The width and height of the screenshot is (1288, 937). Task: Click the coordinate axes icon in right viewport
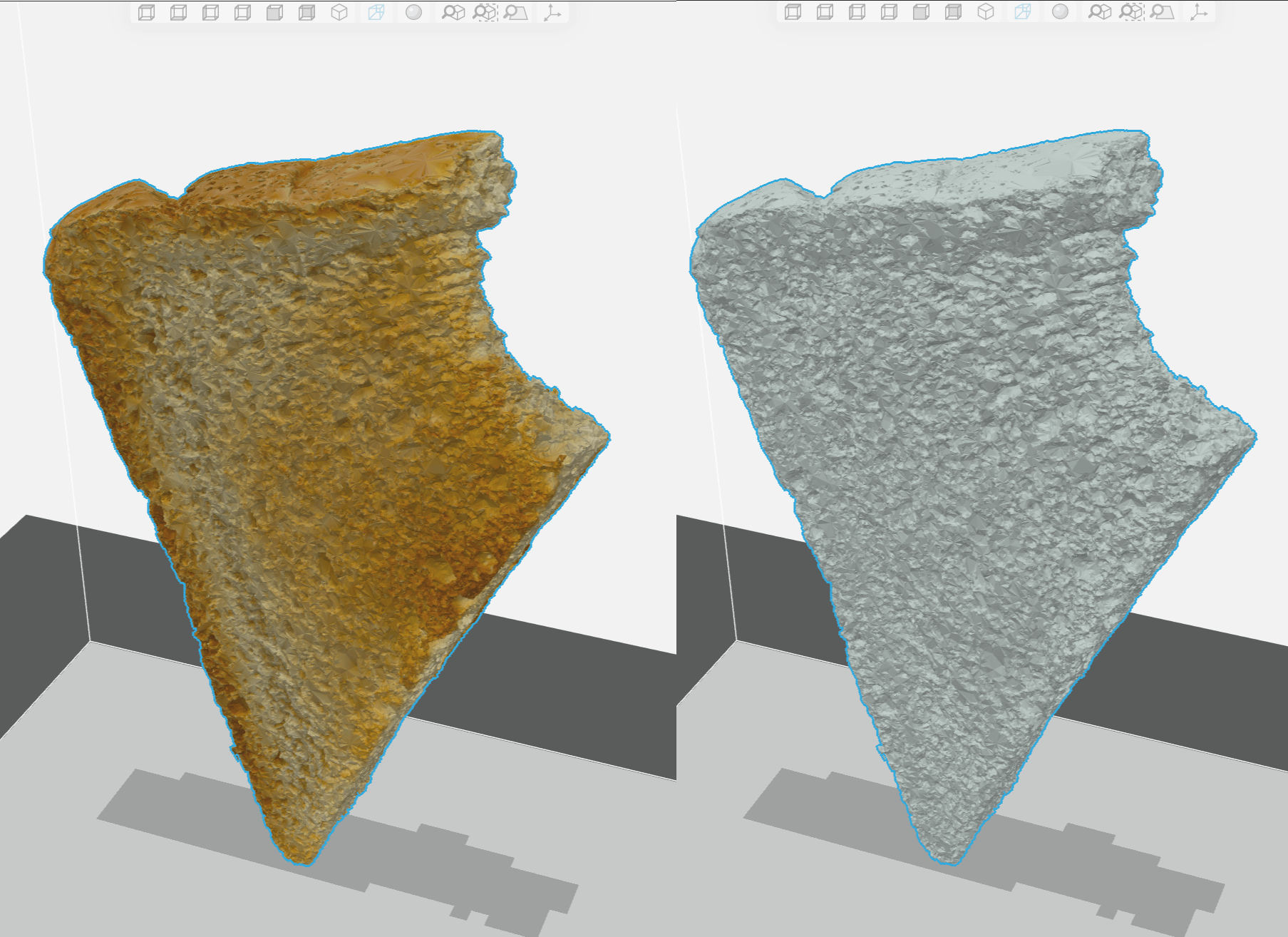click(x=1199, y=12)
